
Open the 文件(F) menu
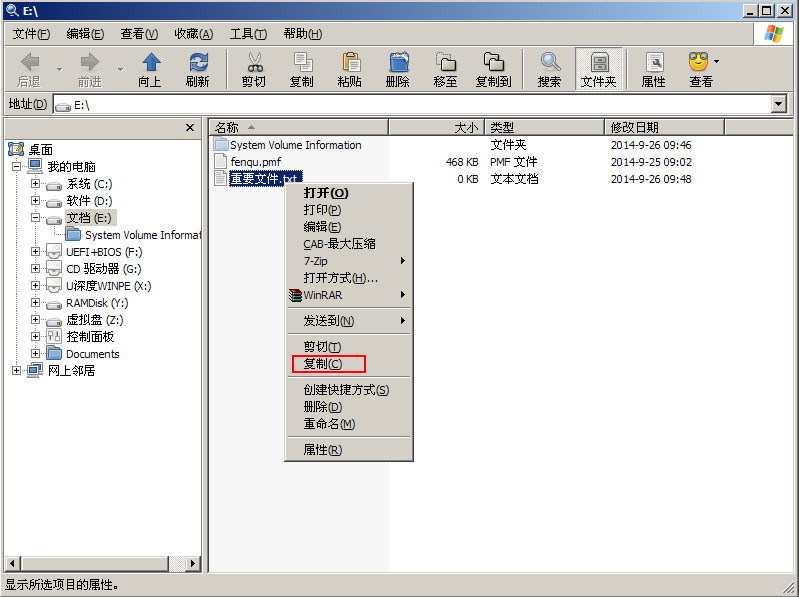click(x=31, y=34)
